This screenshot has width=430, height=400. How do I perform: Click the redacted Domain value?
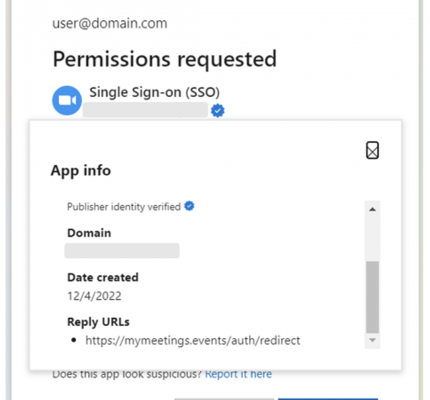(x=122, y=251)
